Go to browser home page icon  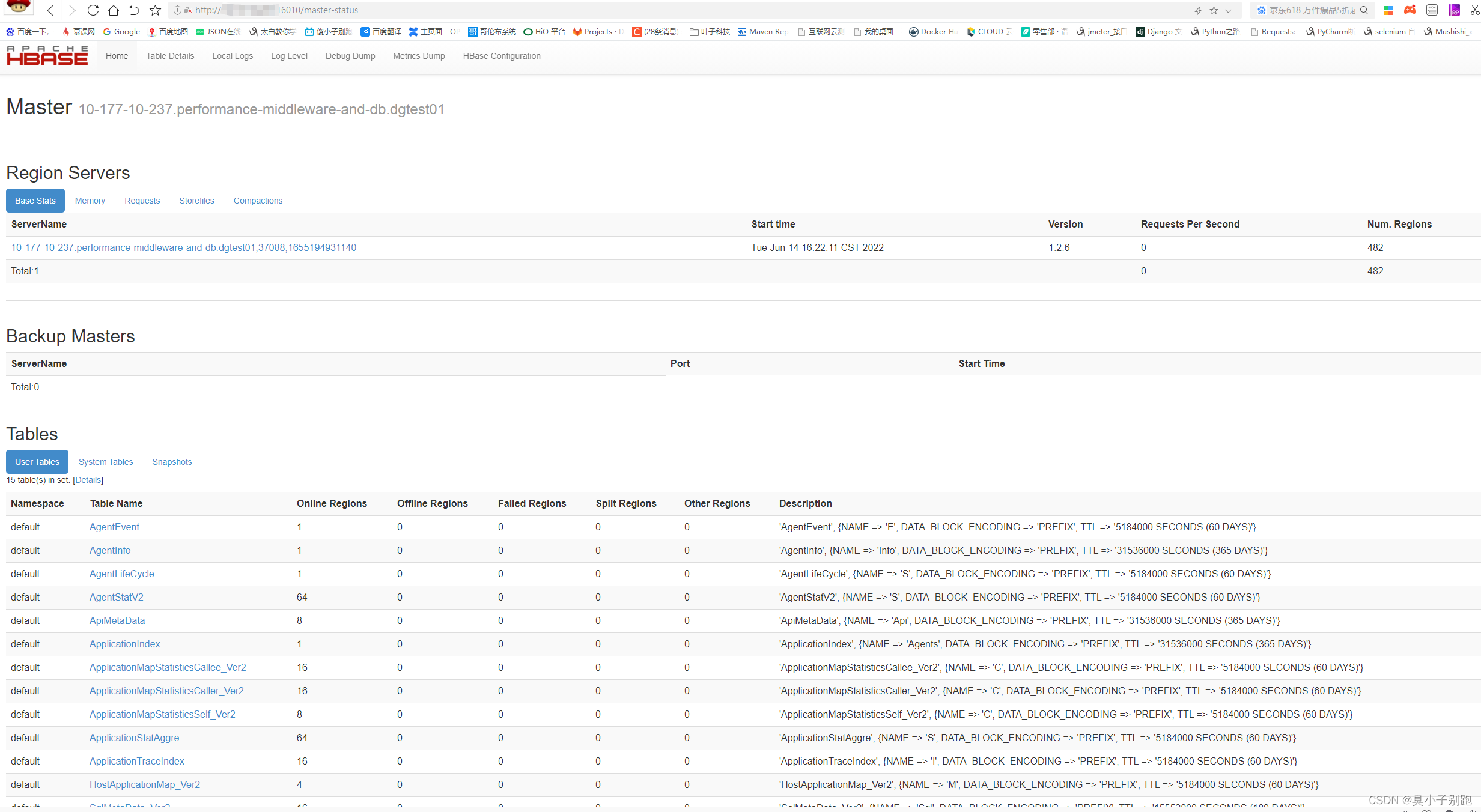[114, 10]
